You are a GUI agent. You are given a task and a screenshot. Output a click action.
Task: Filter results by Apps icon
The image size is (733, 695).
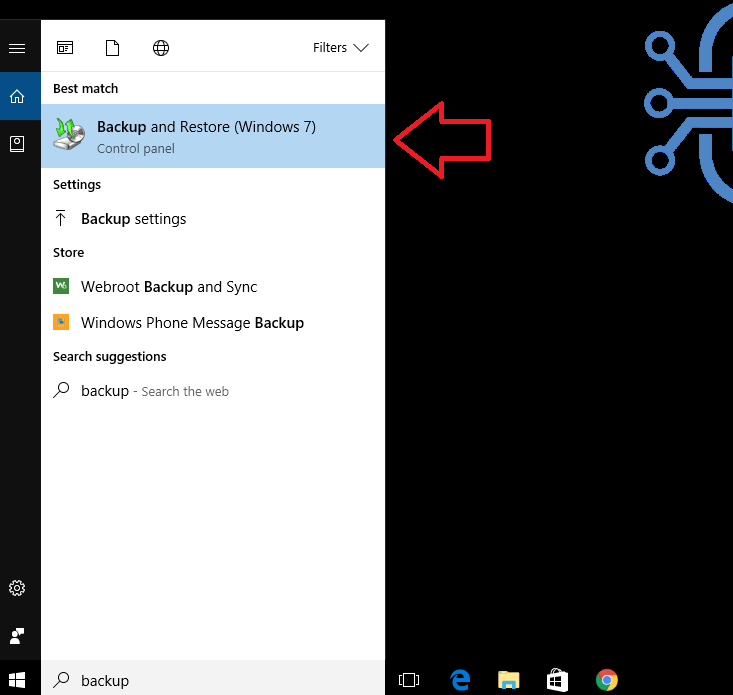point(65,48)
